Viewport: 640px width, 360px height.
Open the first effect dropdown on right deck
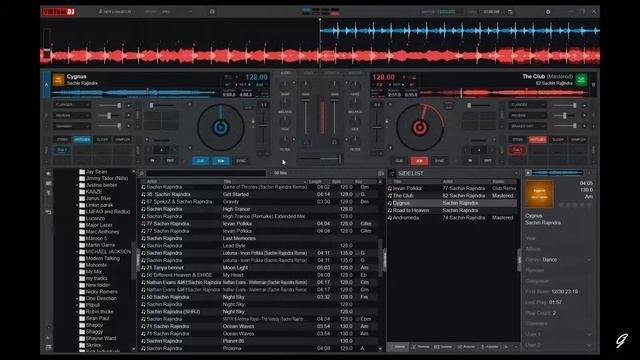[x=527, y=105]
